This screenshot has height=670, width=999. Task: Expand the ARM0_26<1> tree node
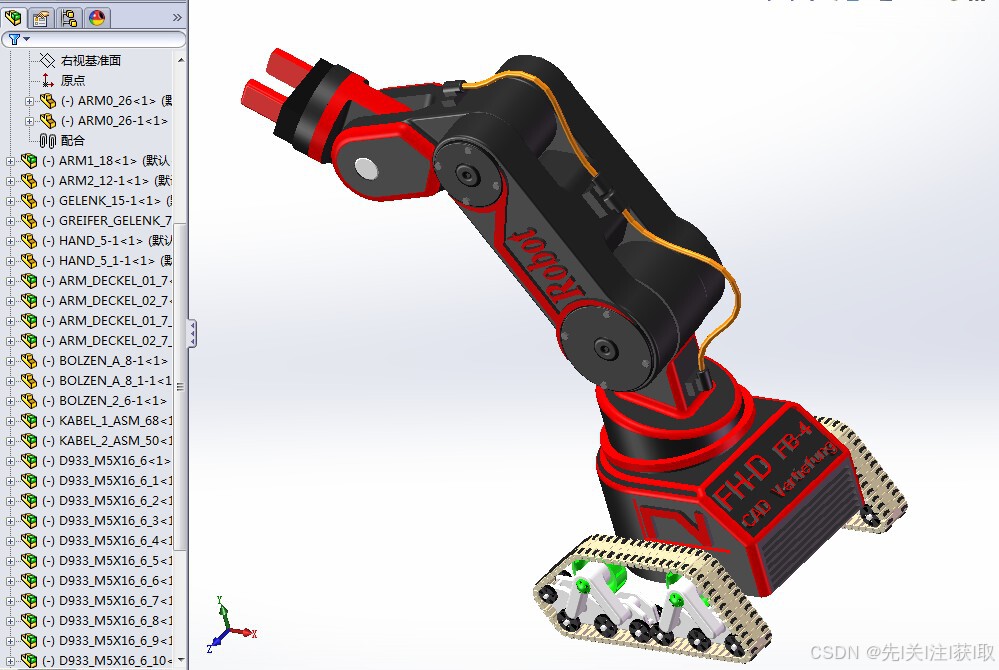(29, 101)
